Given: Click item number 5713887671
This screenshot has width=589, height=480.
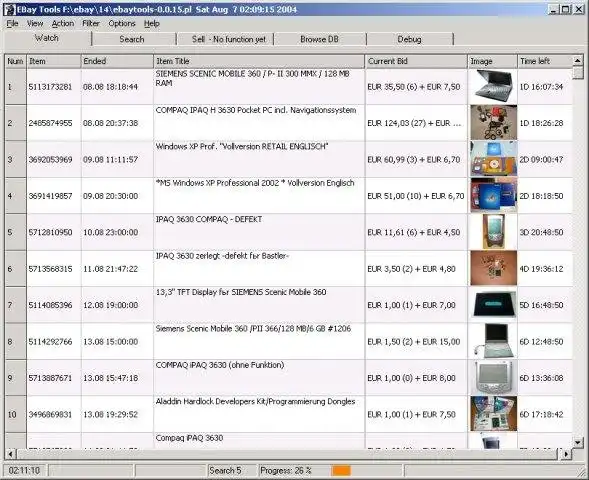Looking at the screenshot, I should point(50,378).
